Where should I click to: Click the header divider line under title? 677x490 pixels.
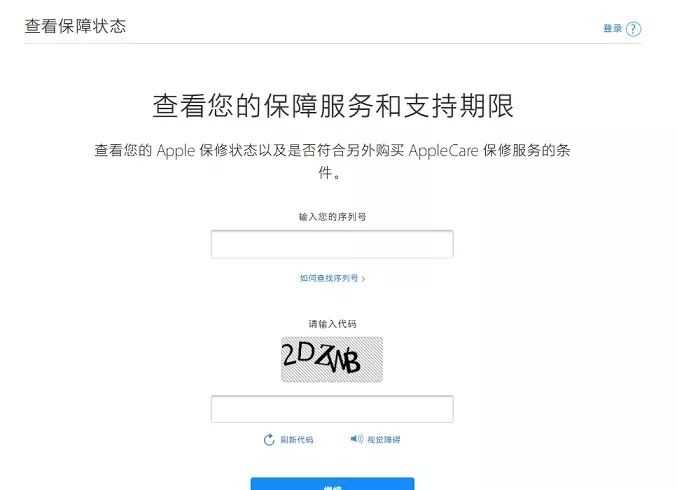click(x=332, y=43)
